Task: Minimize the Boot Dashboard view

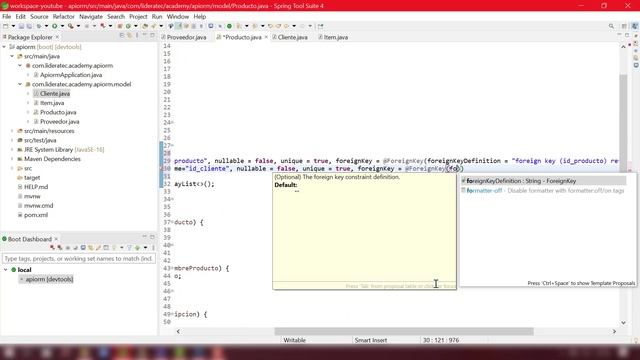Action: [x=144, y=237]
